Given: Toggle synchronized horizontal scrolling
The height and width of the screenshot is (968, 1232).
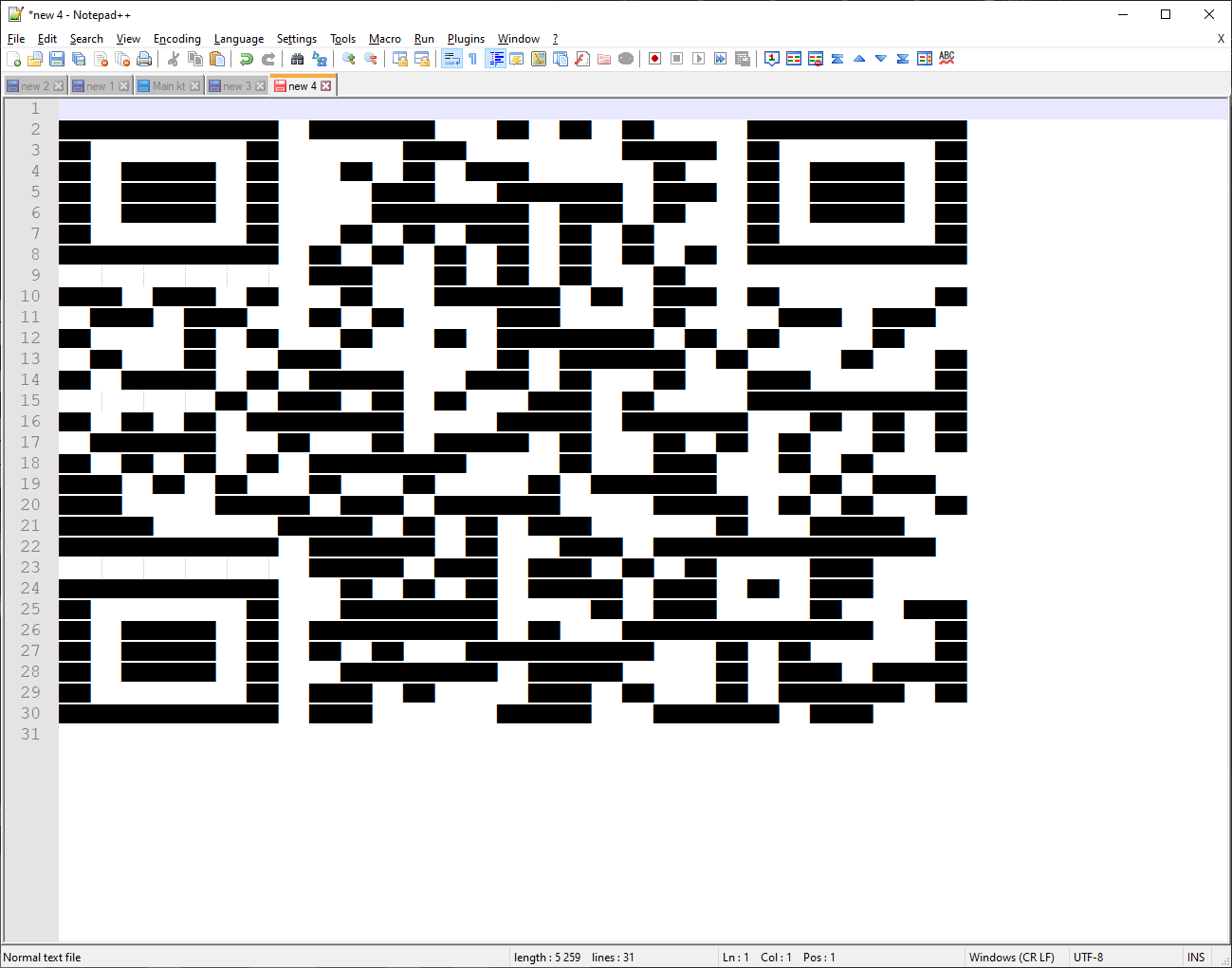Looking at the screenshot, I should [x=422, y=59].
